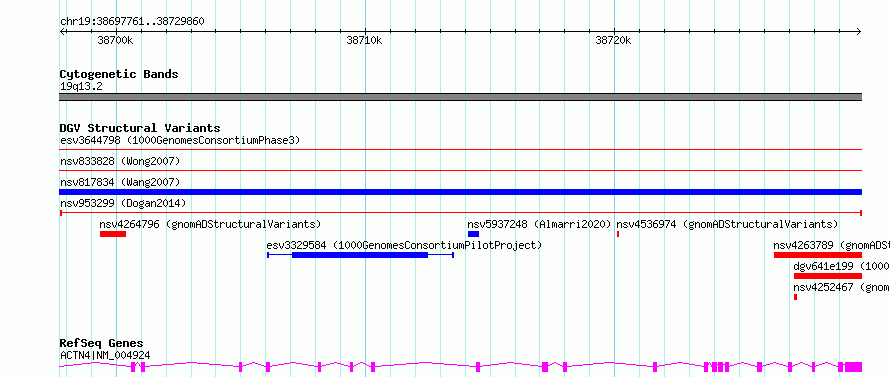890x377 pixels.
Task: Select the red dgv641e199 variant bar
Action: [x=828, y=276]
